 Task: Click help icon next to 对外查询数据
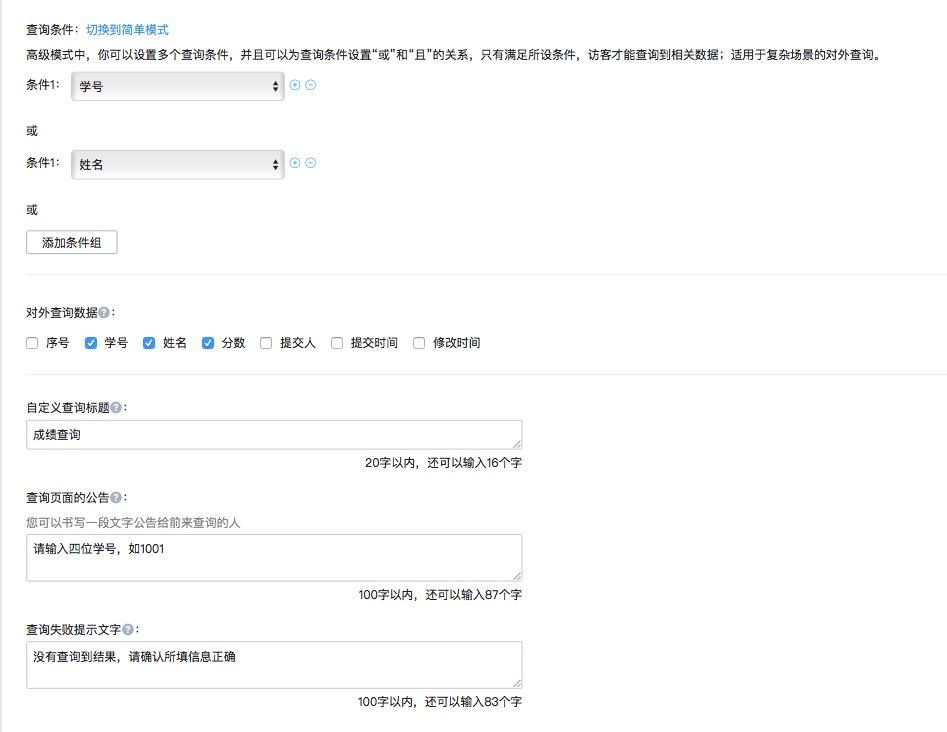(104, 312)
